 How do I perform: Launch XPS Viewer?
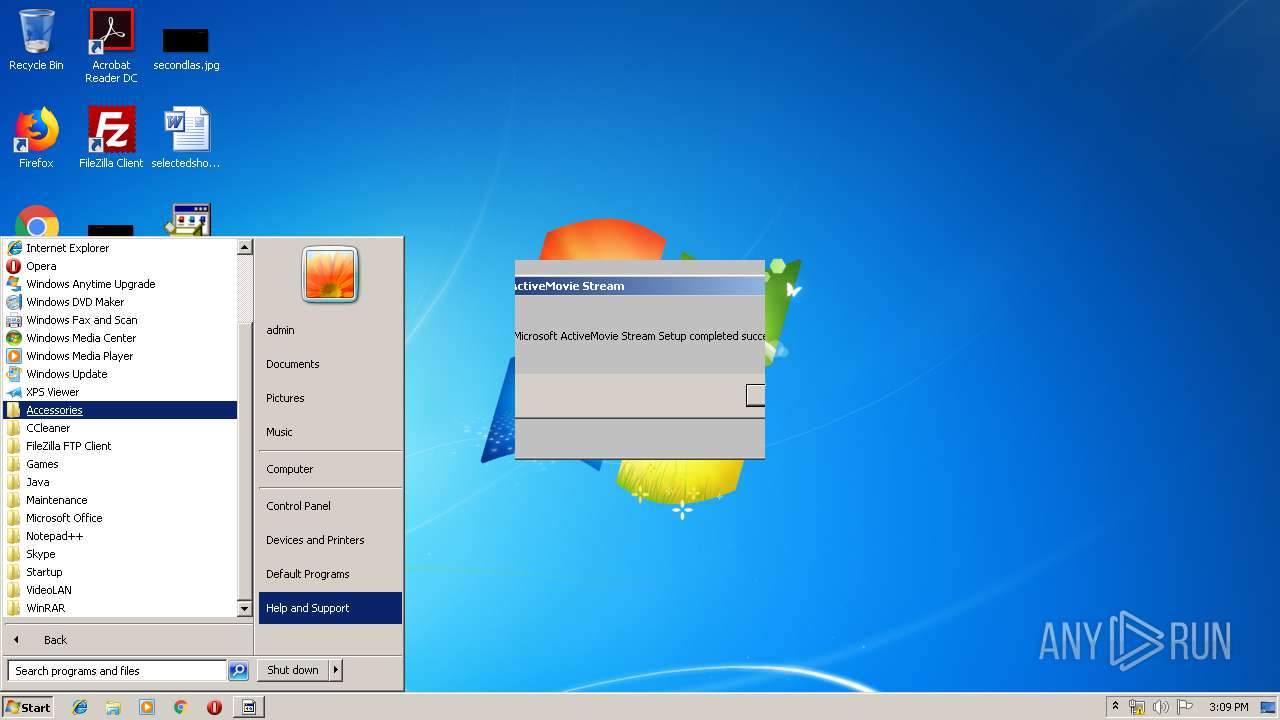[x=120, y=392]
